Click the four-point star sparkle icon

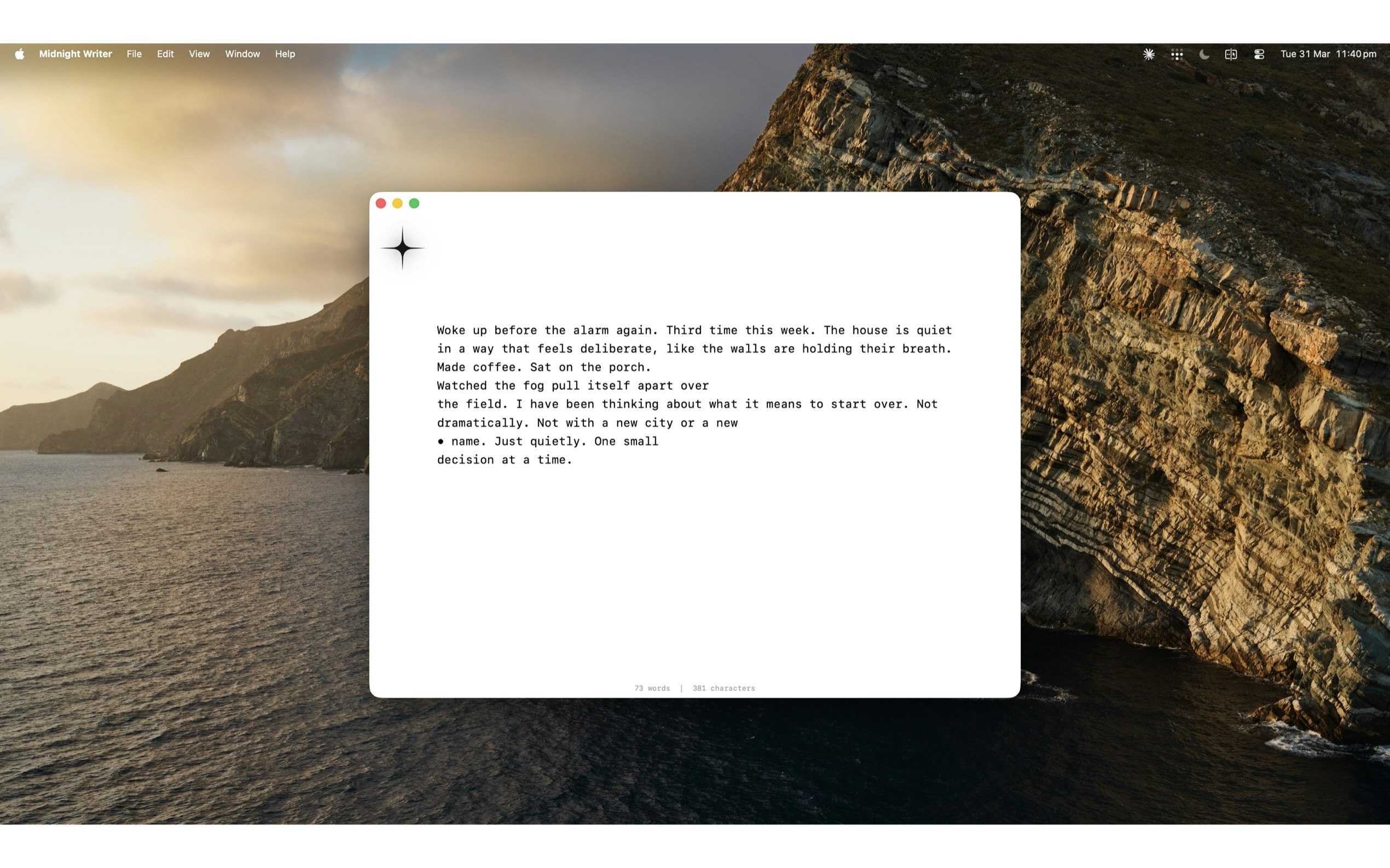402,248
